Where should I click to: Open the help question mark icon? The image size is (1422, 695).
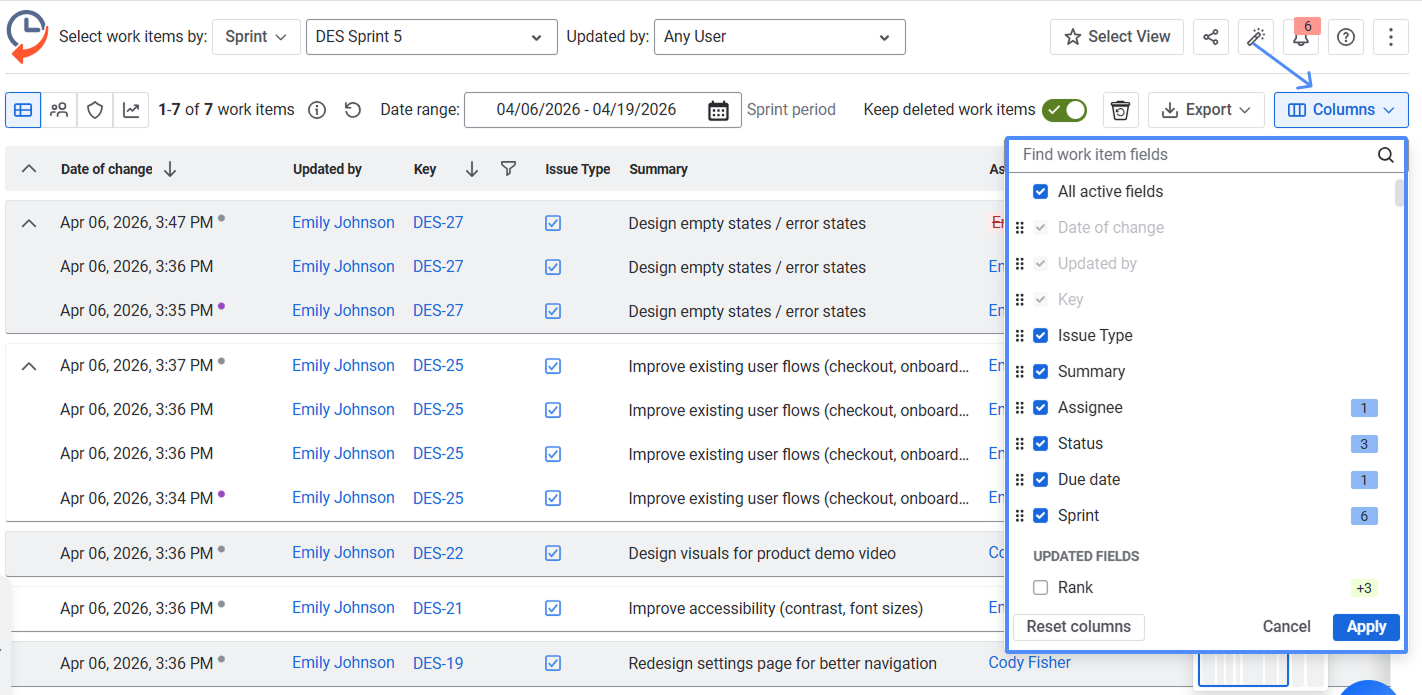pos(1346,37)
